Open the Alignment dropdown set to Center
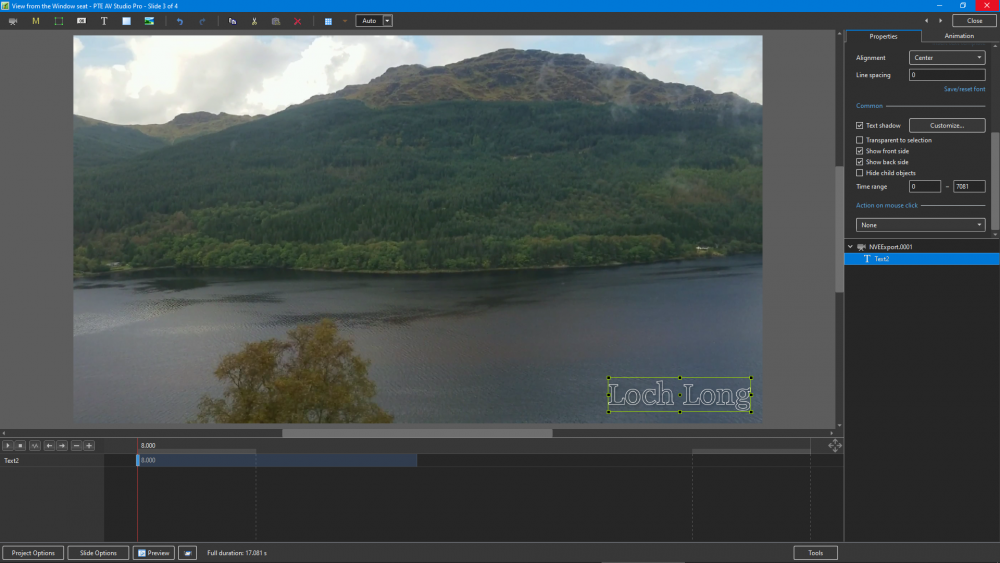Screen dimensions: 1000x563 click(x=947, y=58)
